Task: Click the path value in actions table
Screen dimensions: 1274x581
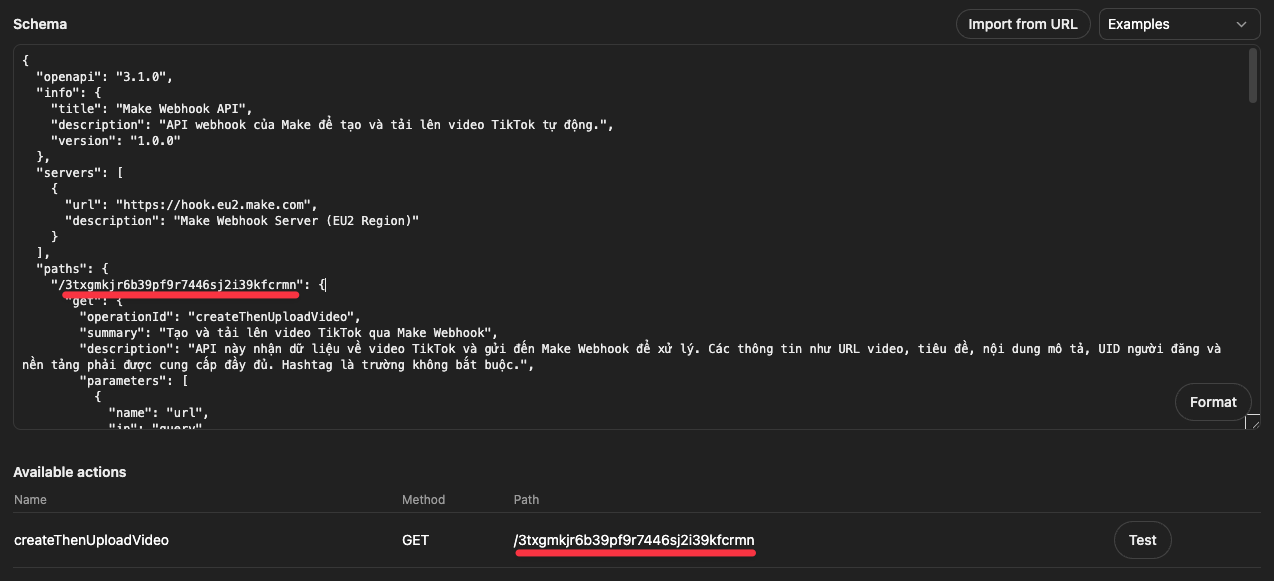Action: coord(634,540)
